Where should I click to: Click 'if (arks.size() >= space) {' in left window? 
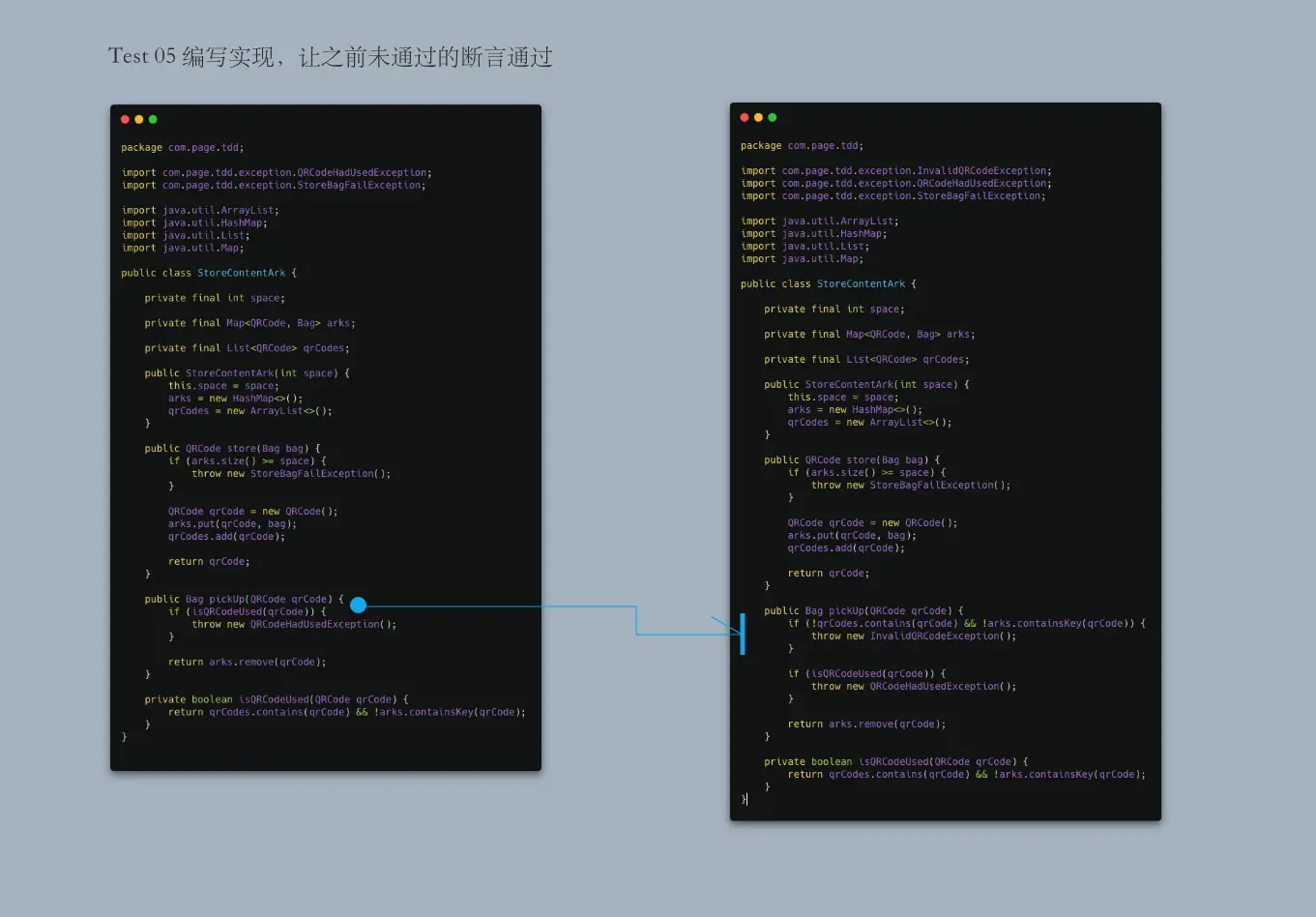(x=248, y=461)
